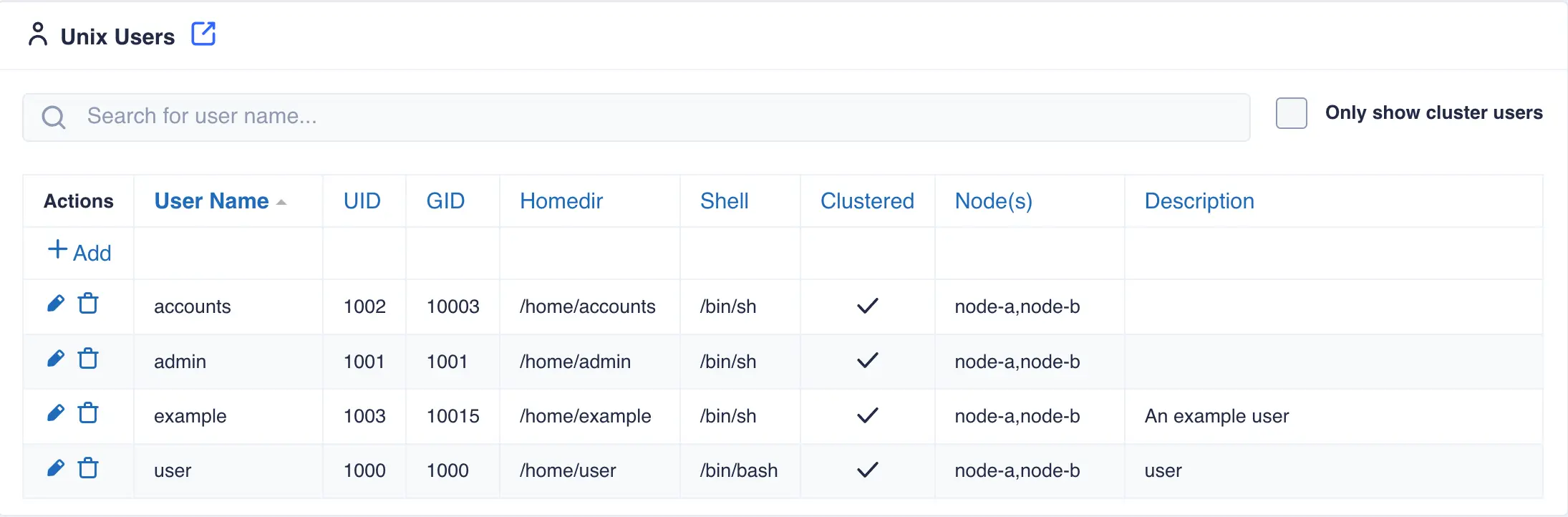Viewport: 1568px width, 517px height.
Task: Click the person icon beside Unix Users
Action: click(x=38, y=34)
